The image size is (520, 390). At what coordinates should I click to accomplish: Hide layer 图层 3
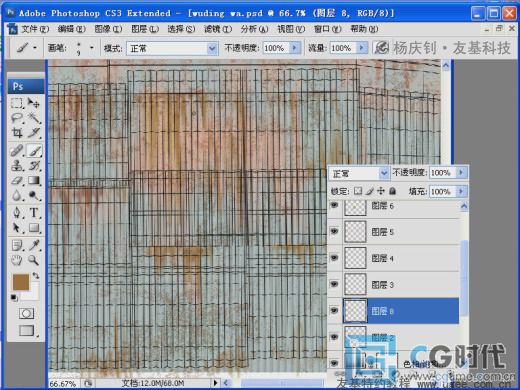coord(334,284)
